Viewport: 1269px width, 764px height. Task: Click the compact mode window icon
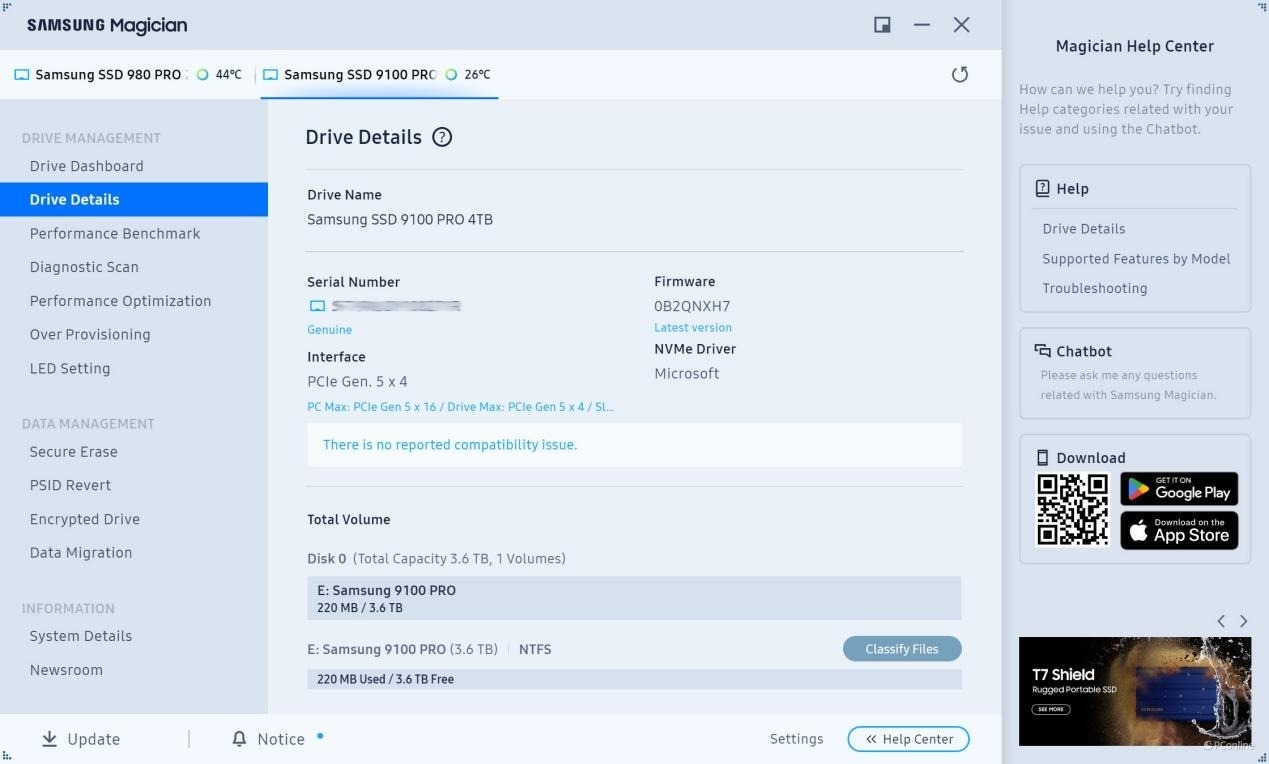(x=882, y=25)
